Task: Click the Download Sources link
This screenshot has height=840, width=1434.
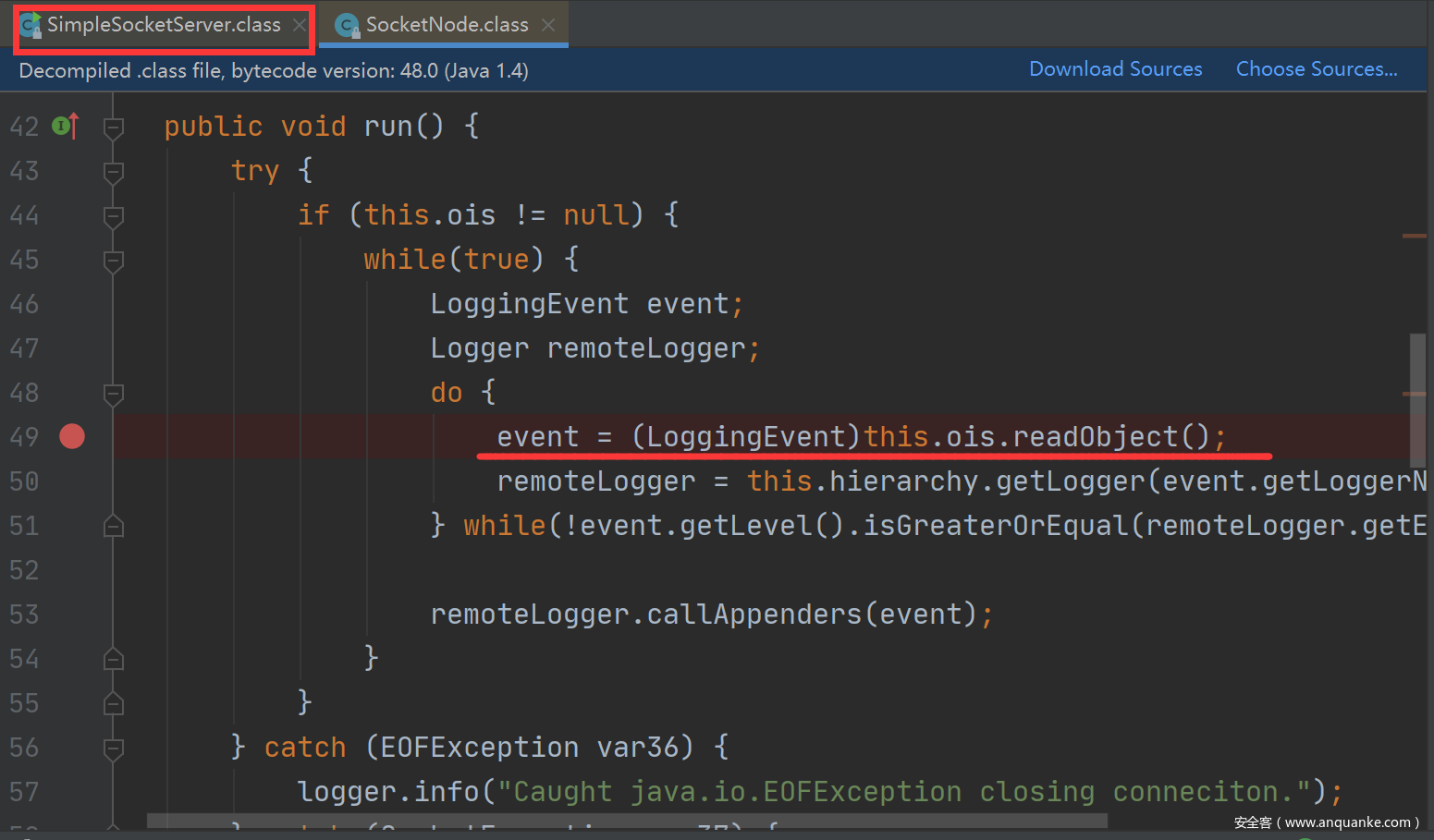Action: pyautogui.click(x=1115, y=69)
